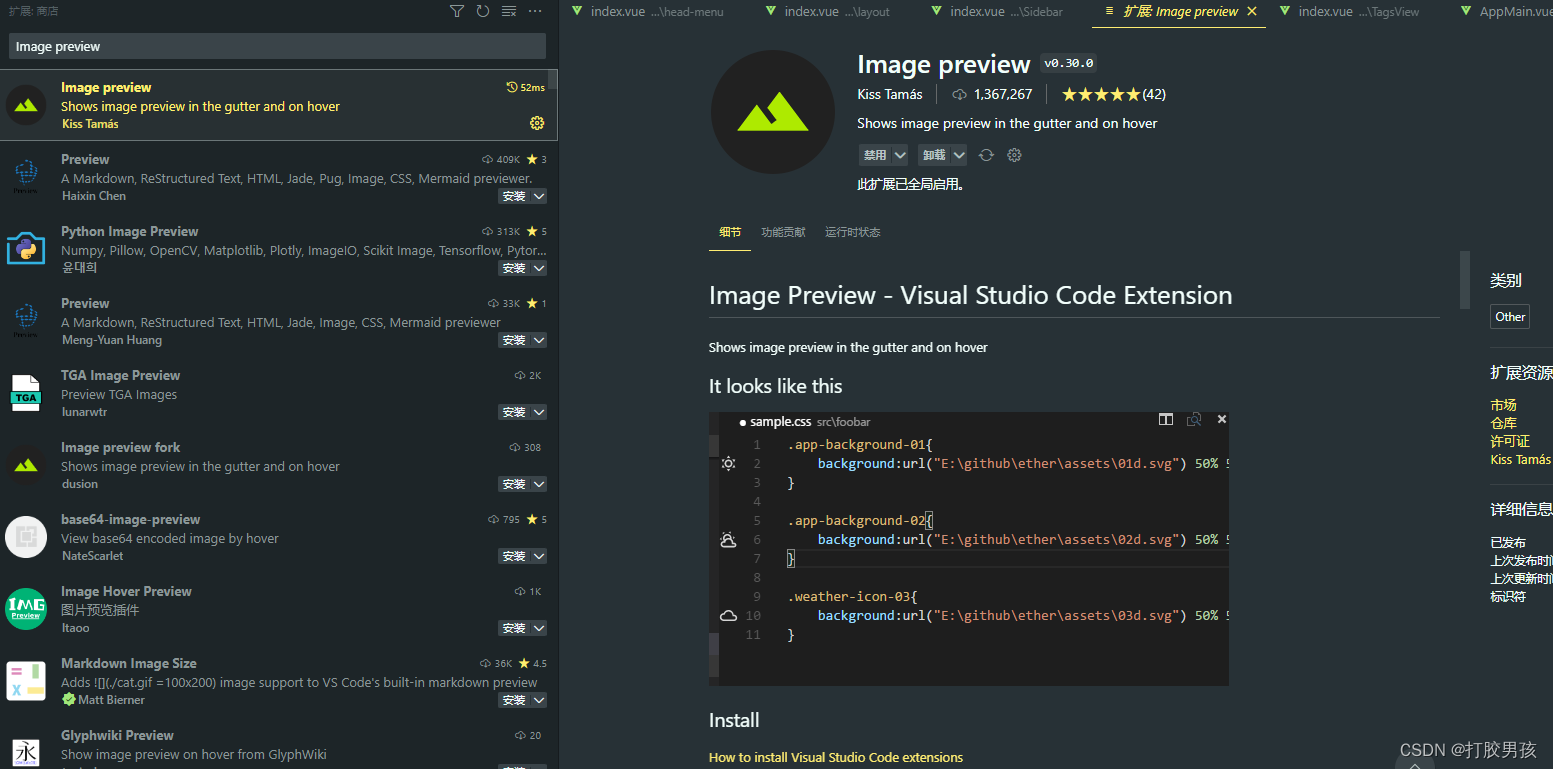Open the 市场 marketplace resource link
The height and width of the screenshot is (769, 1553).
[1503, 405]
